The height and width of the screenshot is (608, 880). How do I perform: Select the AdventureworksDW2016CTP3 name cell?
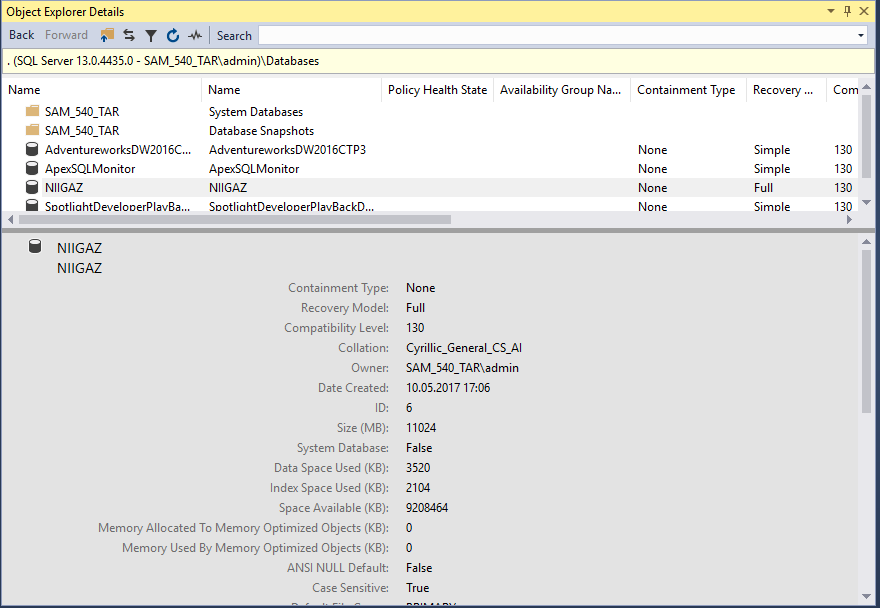click(x=287, y=150)
